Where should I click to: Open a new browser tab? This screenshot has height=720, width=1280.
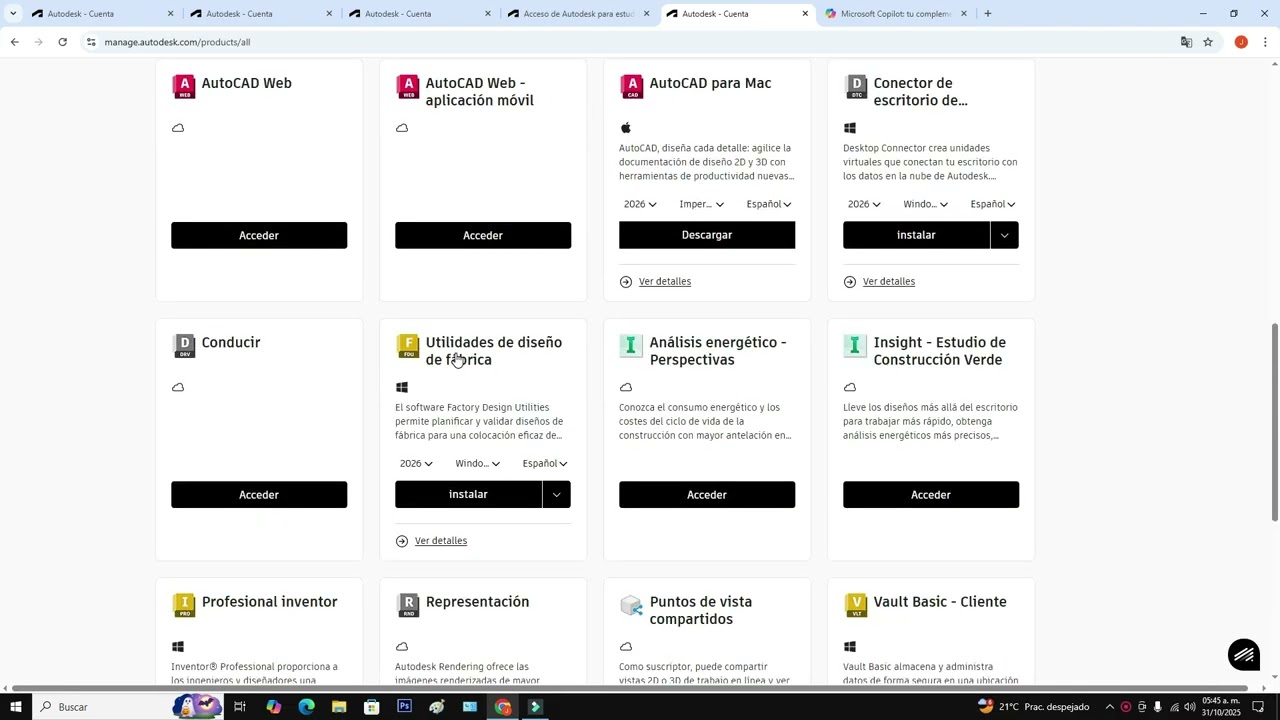988,14
